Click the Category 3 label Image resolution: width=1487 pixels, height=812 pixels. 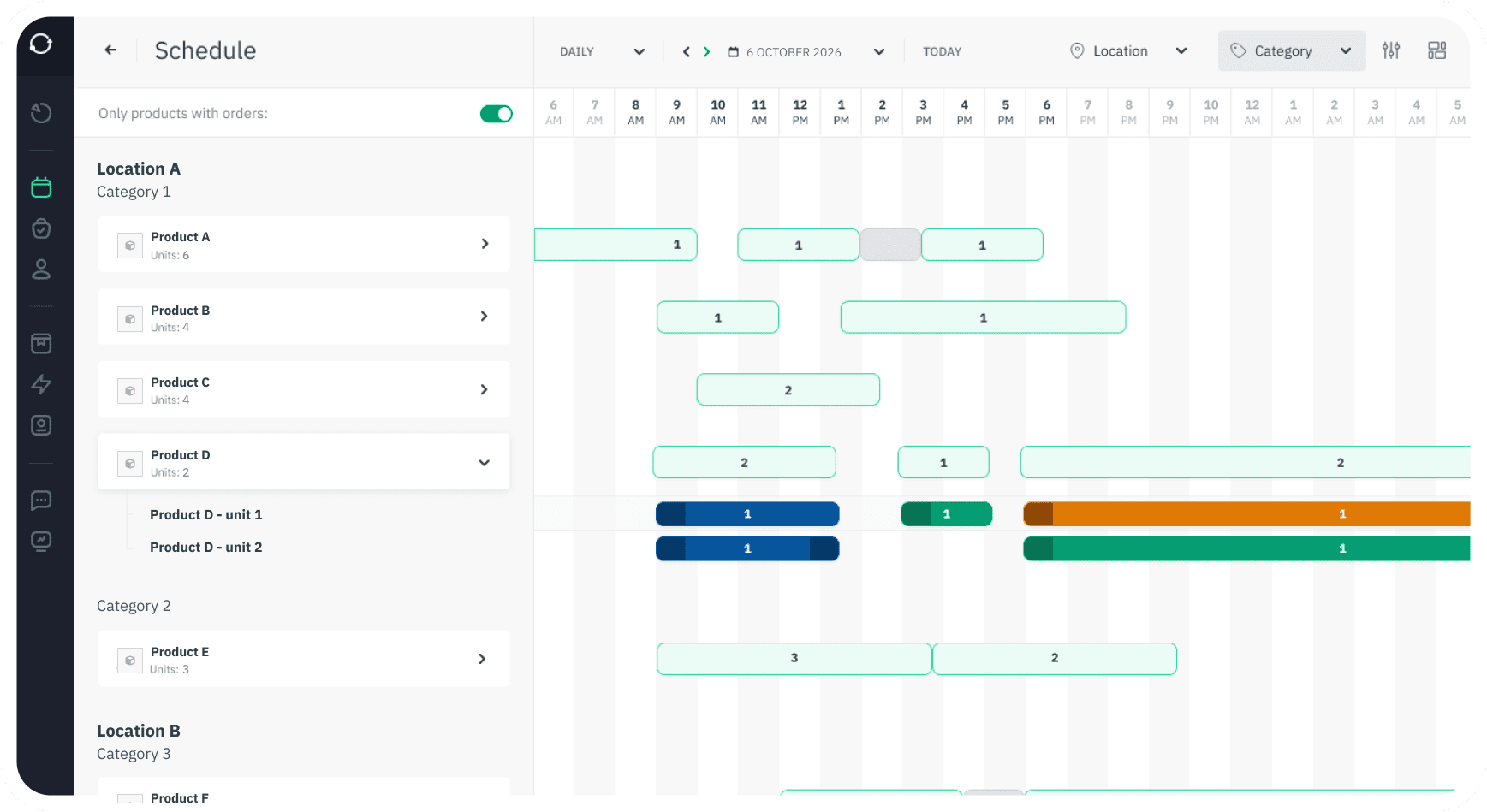pyautogui.click(x=134, y=754)
